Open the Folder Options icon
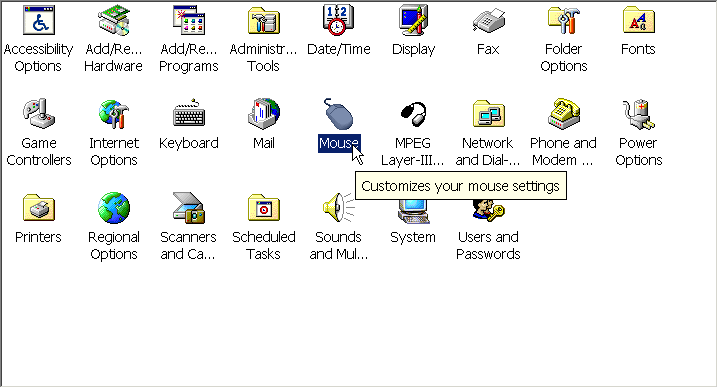 (x=564, y=20)
